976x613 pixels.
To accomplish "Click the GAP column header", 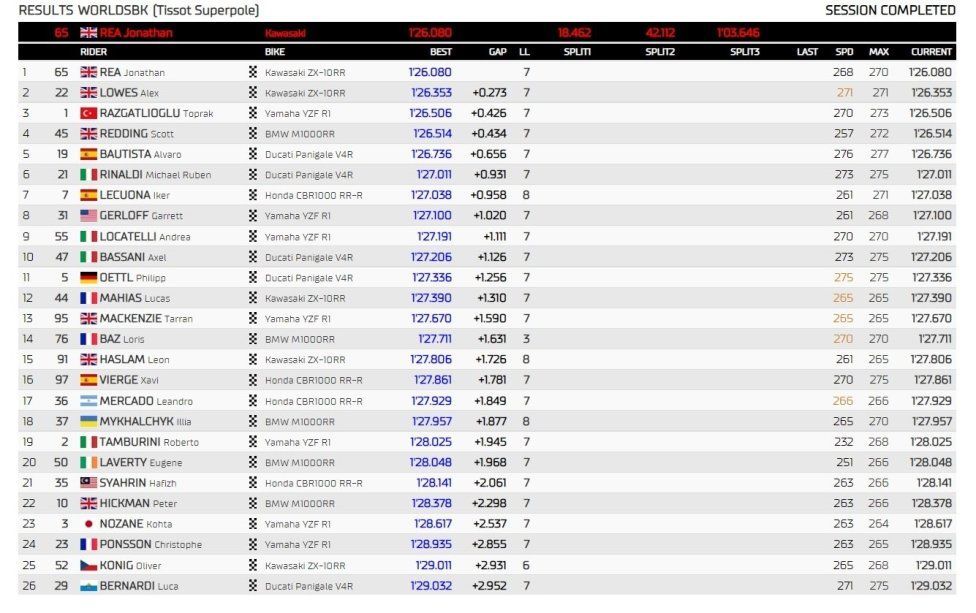I will pos(497,52).
